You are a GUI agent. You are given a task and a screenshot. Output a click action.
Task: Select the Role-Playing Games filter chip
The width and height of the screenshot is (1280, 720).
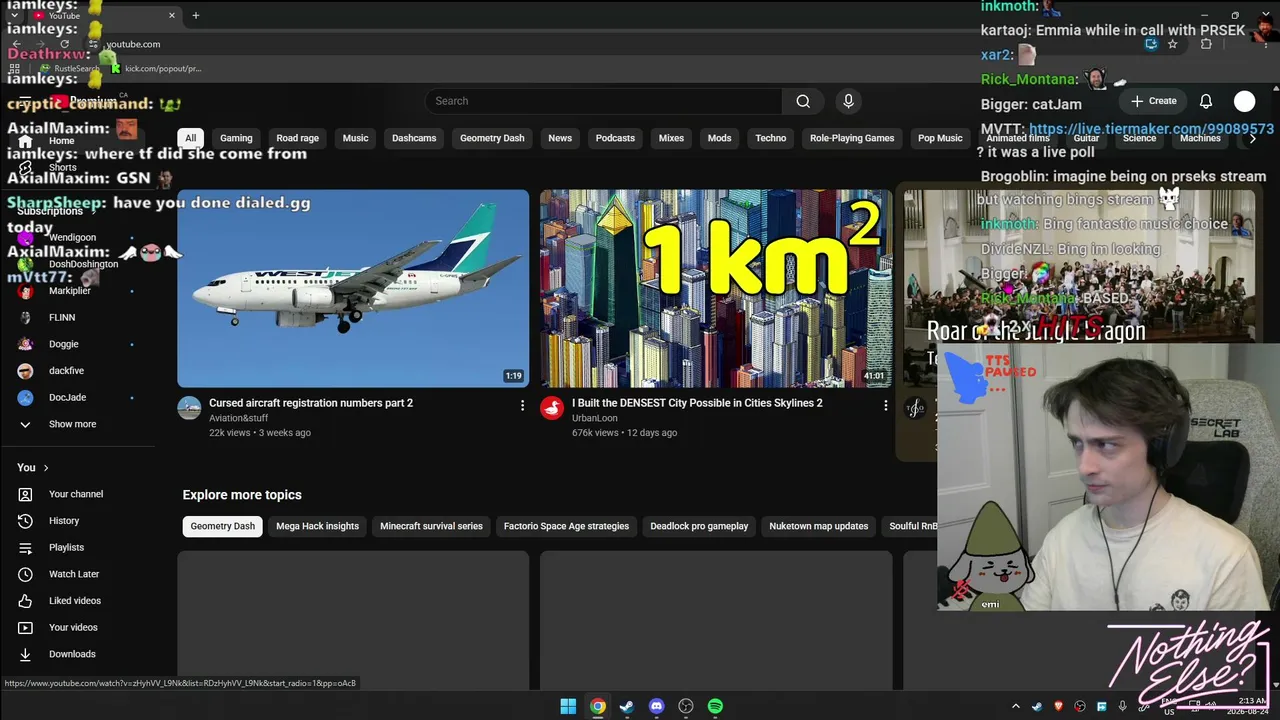coord(852,138)
